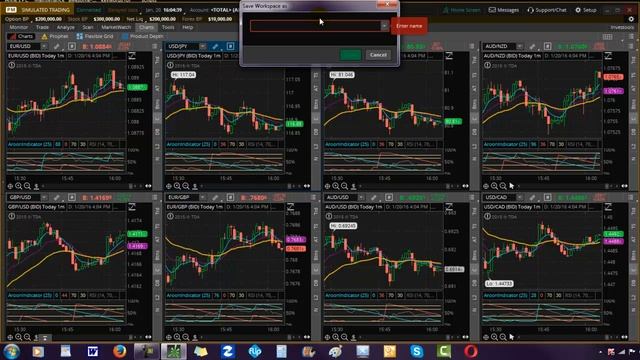Zoom out on the EUR/GBP chart
The width and height of the screenshot is (640, 360).
185,337
